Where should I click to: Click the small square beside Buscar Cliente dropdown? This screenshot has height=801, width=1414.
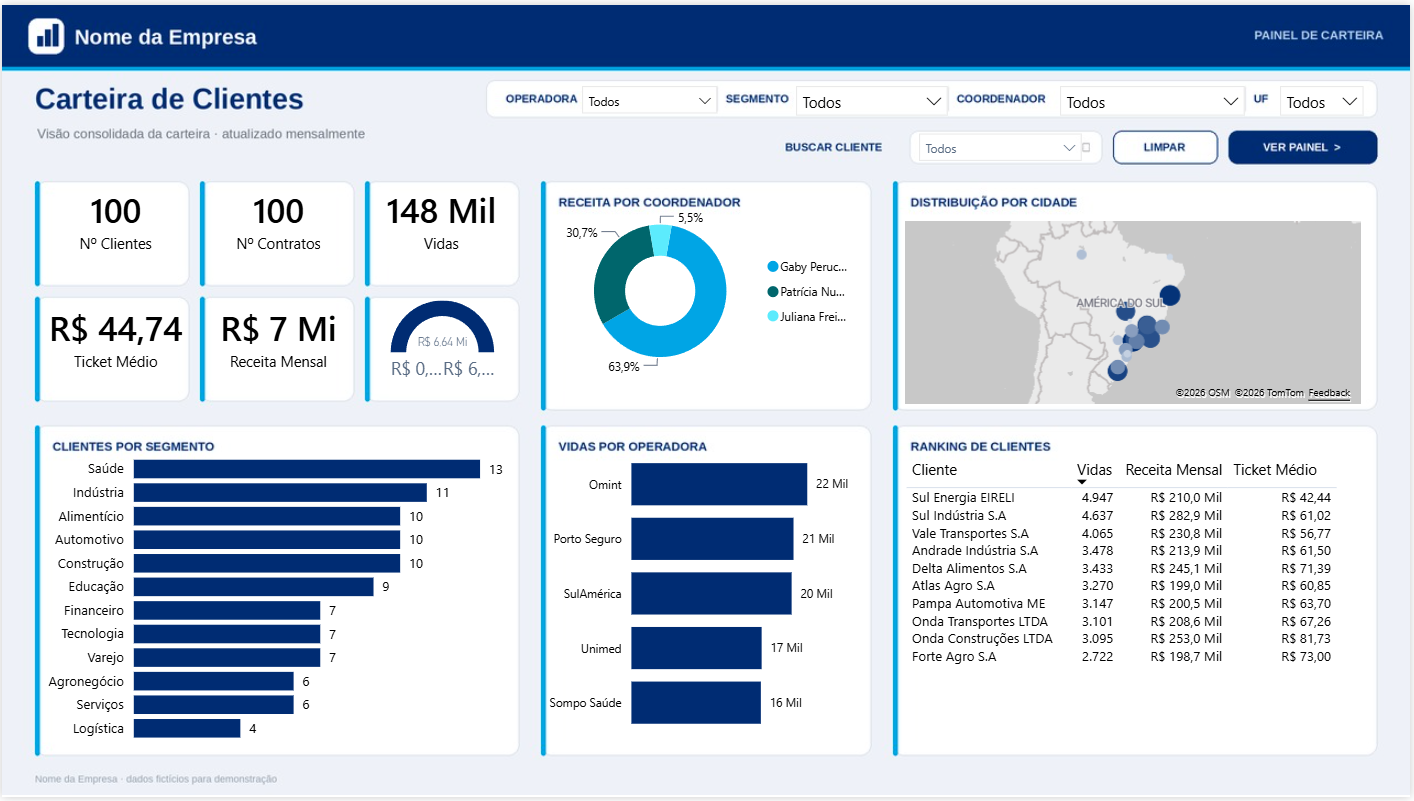1086,148
